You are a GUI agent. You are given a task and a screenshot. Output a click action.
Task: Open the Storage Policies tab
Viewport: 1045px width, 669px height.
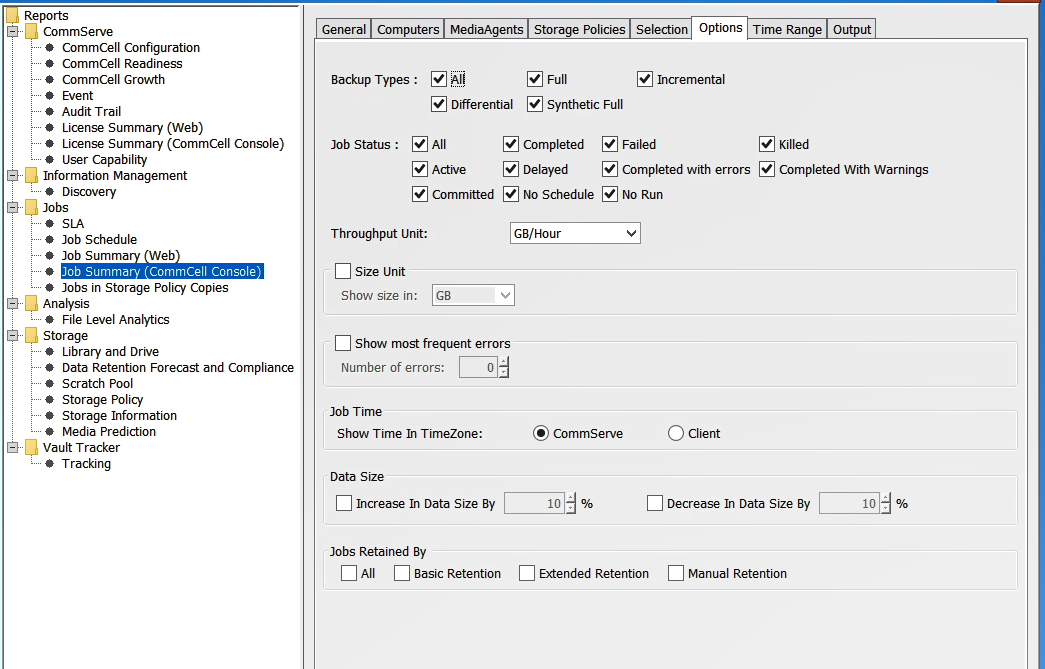pos(579,29)
